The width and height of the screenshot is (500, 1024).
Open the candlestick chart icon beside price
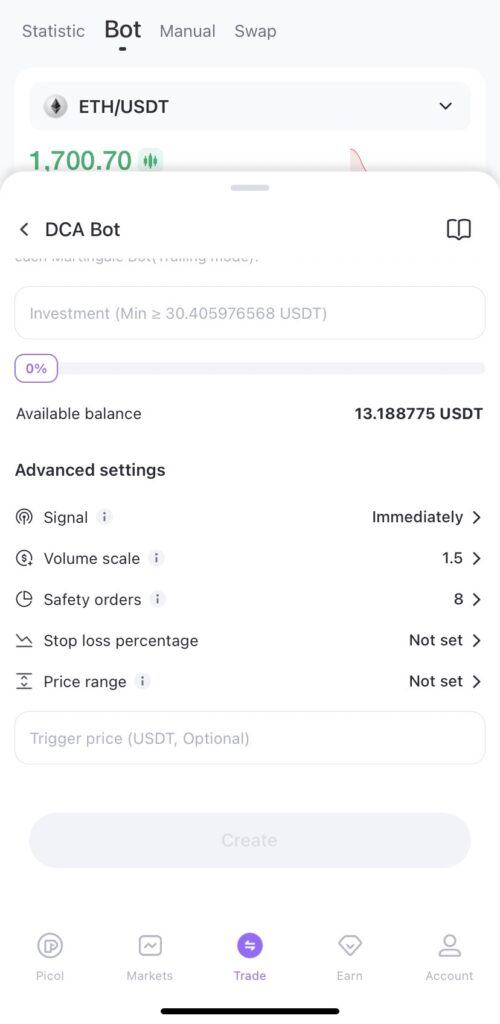click(x=150, y=161)
